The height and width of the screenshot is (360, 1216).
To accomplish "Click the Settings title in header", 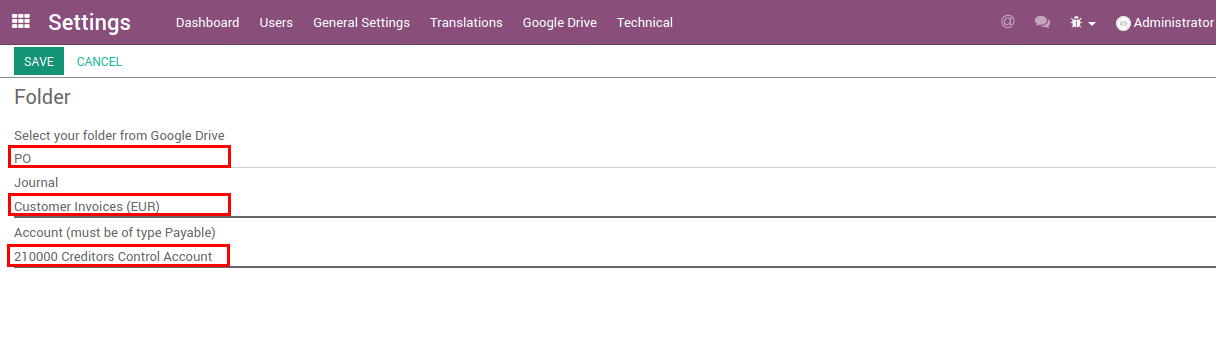I will click(89, 22).
